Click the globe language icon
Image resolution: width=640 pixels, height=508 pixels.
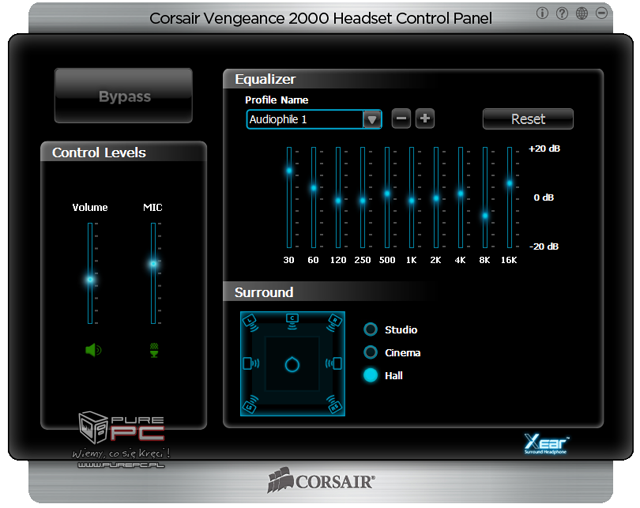tap(582, 13)
